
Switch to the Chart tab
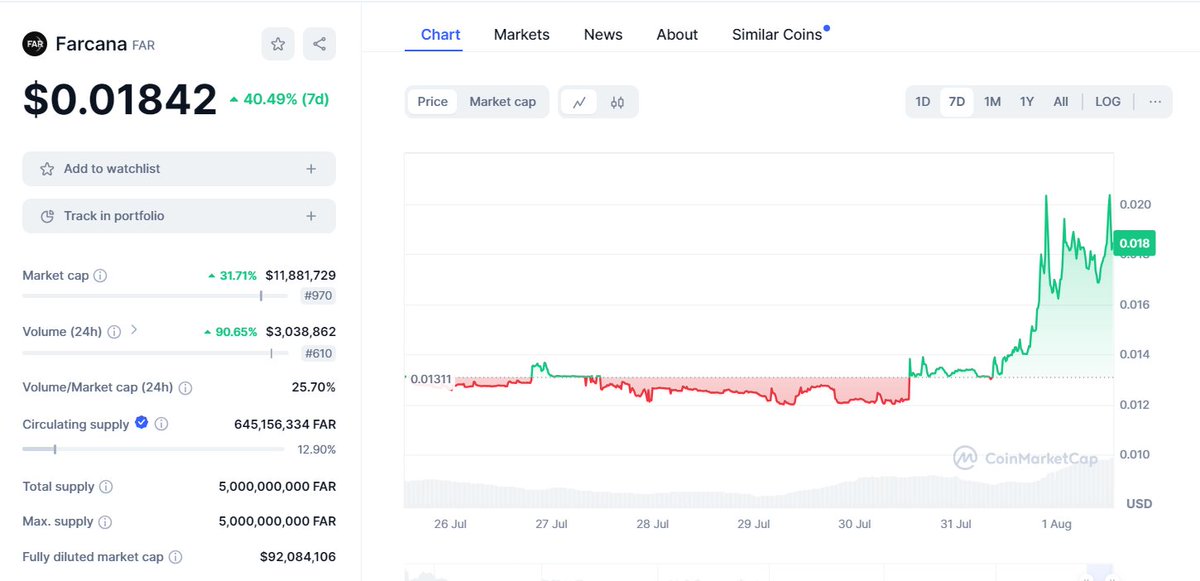[x=440, y=34]
